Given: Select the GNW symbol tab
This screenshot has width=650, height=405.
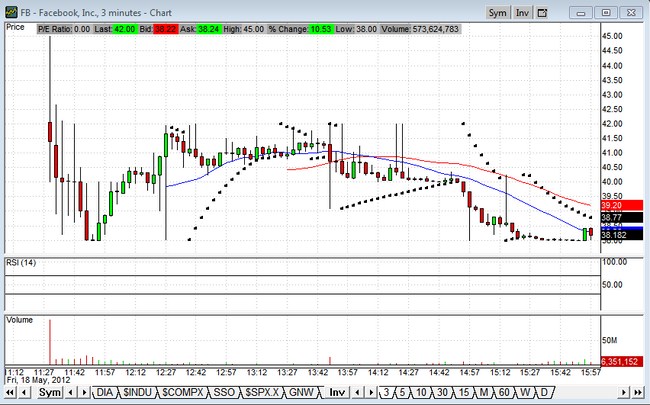Looking at the screenshot, I should coord(301,393).
